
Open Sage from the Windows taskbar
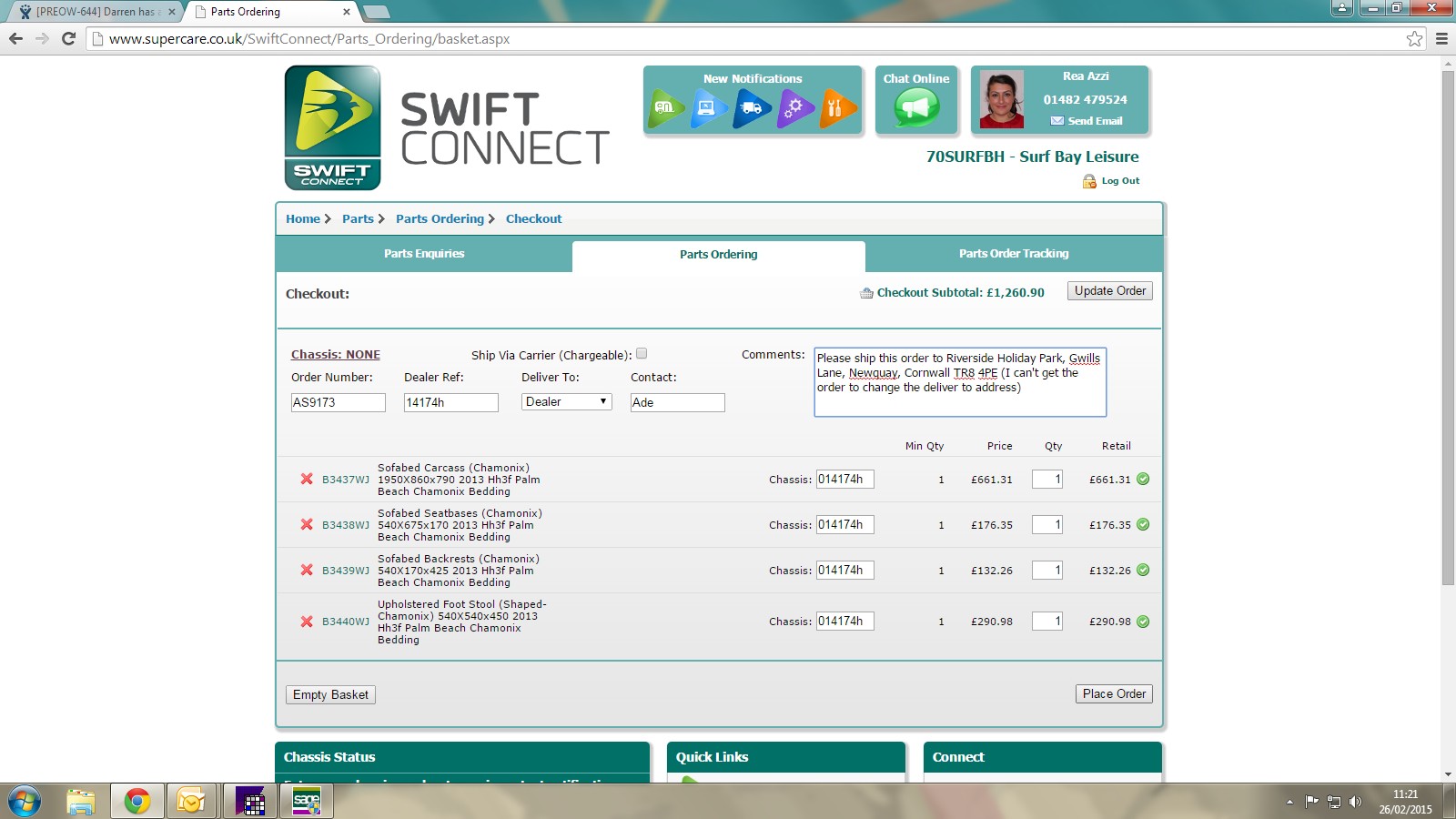[x=307, y=802]
